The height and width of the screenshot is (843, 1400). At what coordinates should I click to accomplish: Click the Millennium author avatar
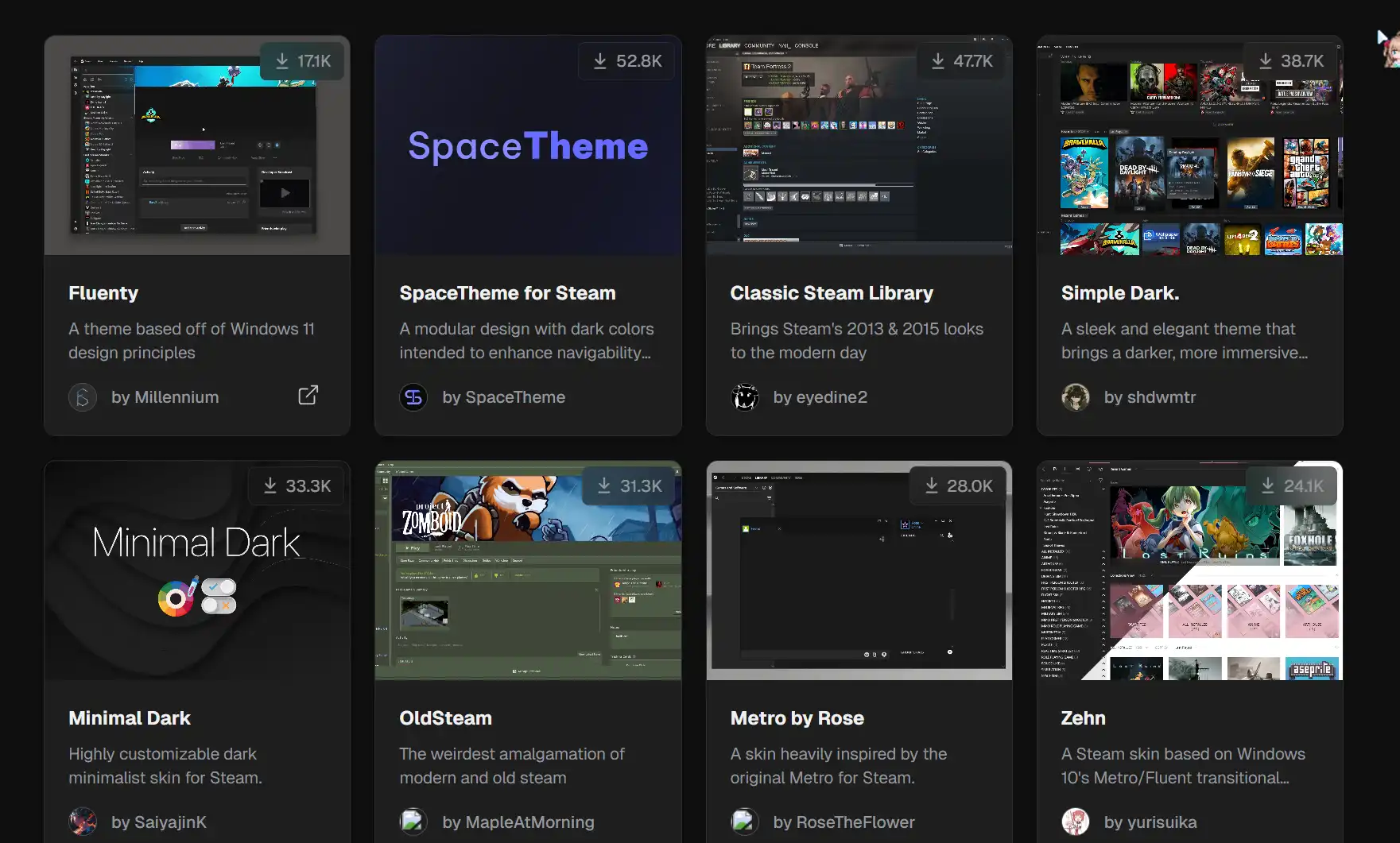[x=83, y=397]
